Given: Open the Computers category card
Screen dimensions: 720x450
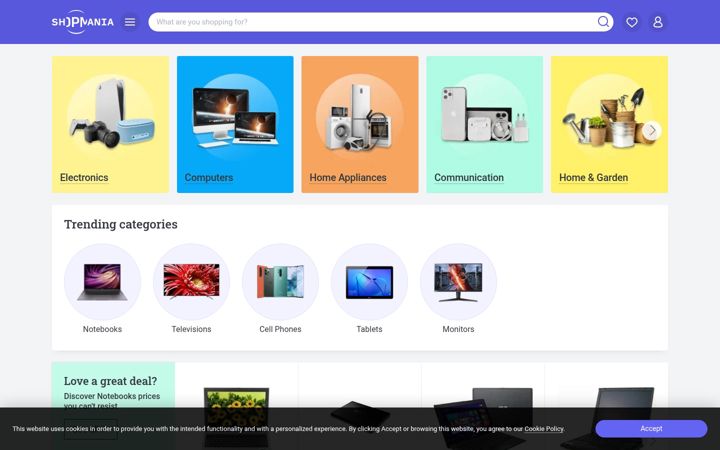Looking at the screenshot, I should click(235, 124).
